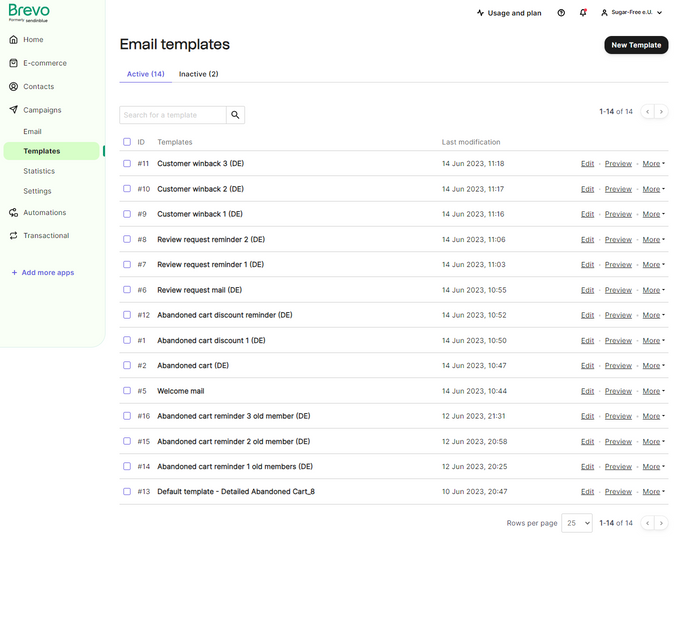The width and height of the screenshot is (683, 624).
Task: Tick the select-all templates checkbox
Action: coord(127,142)
